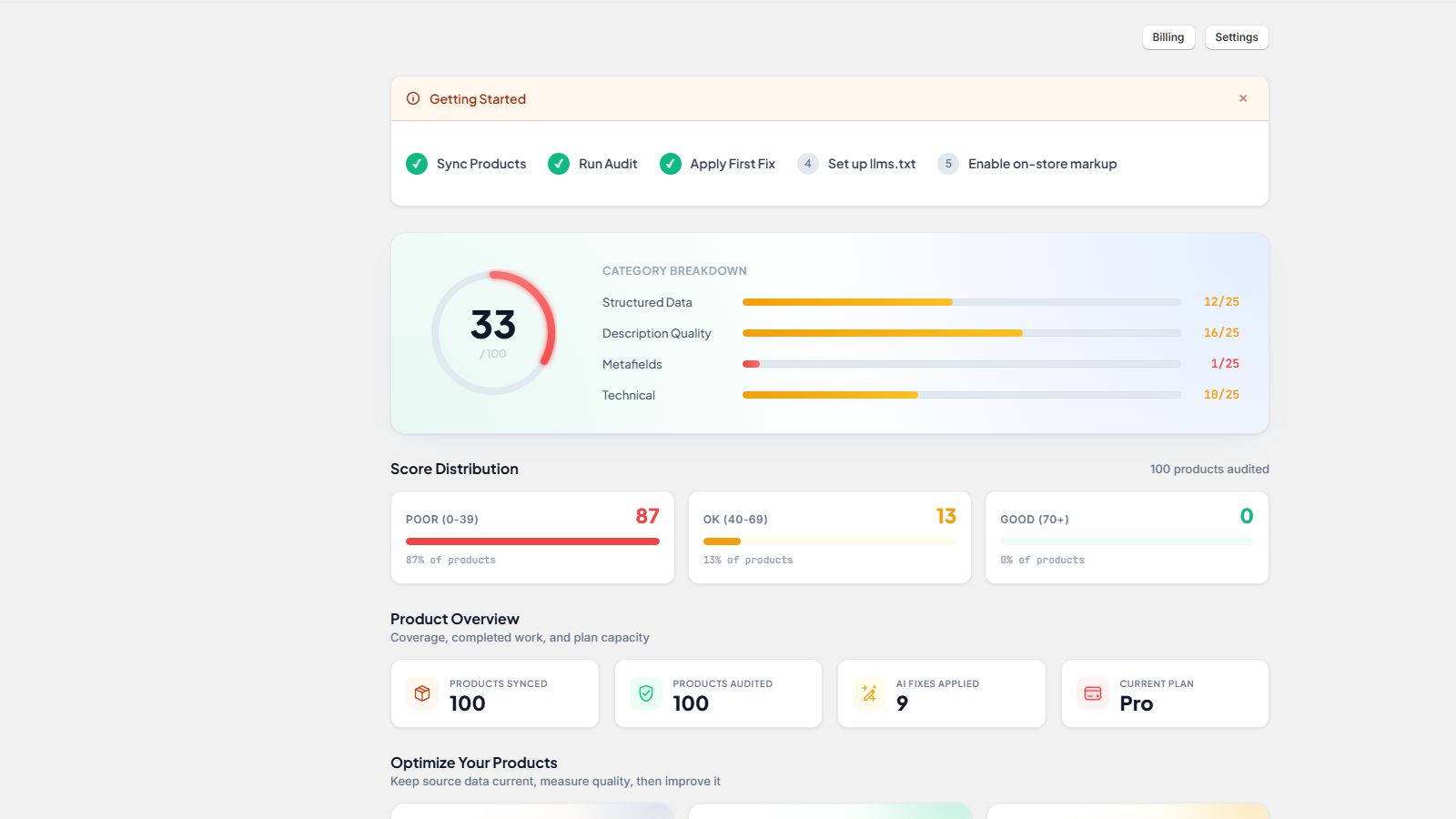Click the step 4 number badge
The width and height of the screenshot is (1456, 819).
pyautogui.click(x=807, y=164)
